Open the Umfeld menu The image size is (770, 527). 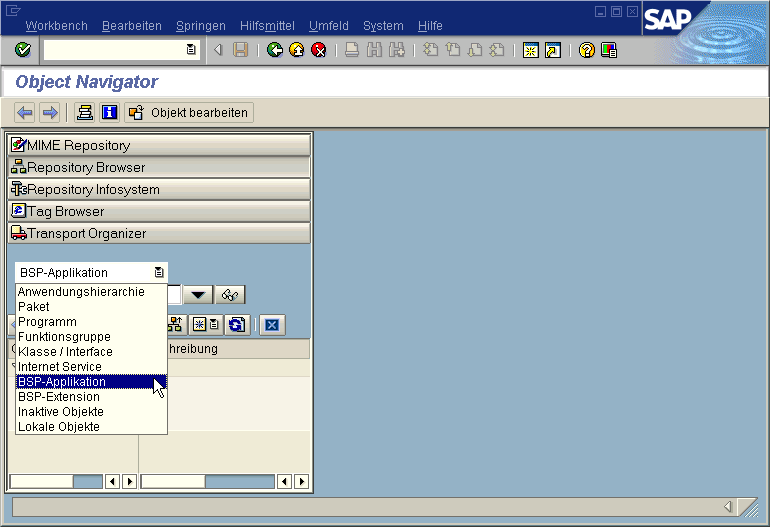[329, 26]
